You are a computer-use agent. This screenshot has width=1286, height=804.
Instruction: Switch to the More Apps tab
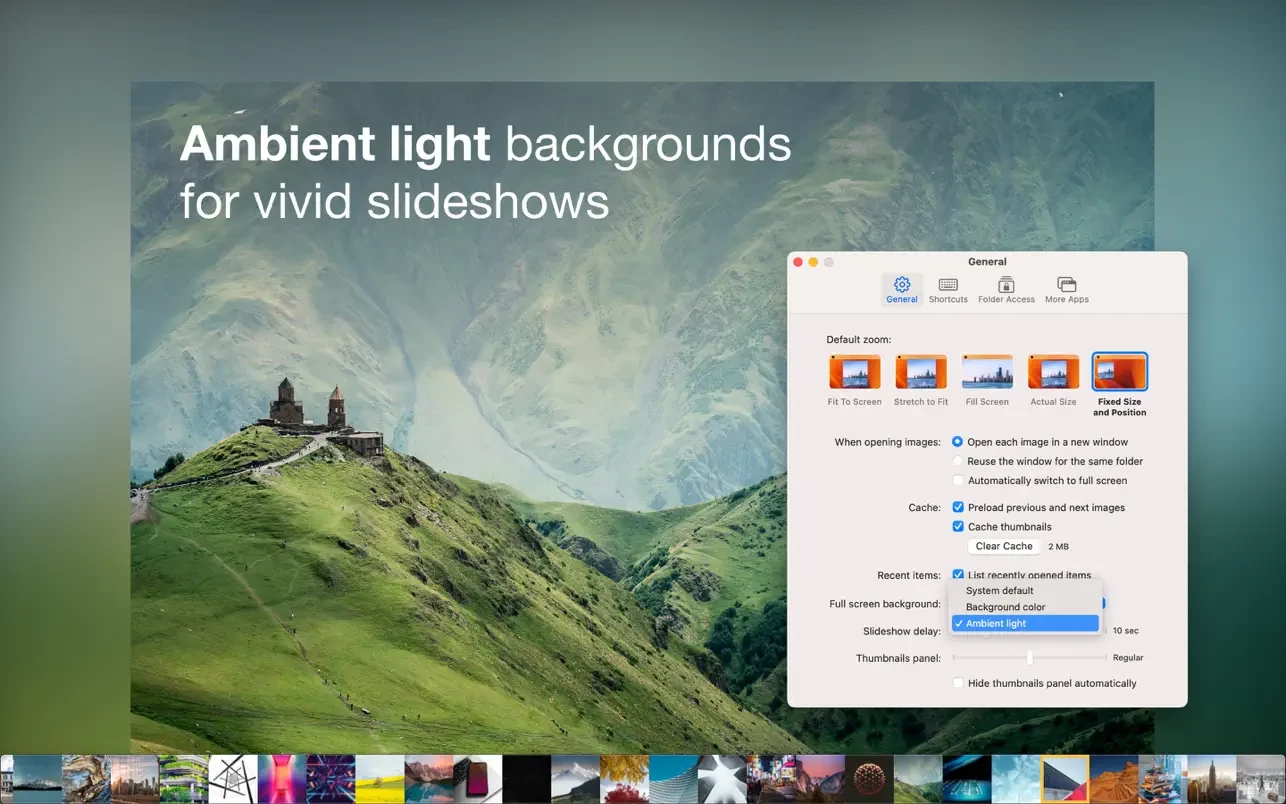click(x=1066, y=290)
